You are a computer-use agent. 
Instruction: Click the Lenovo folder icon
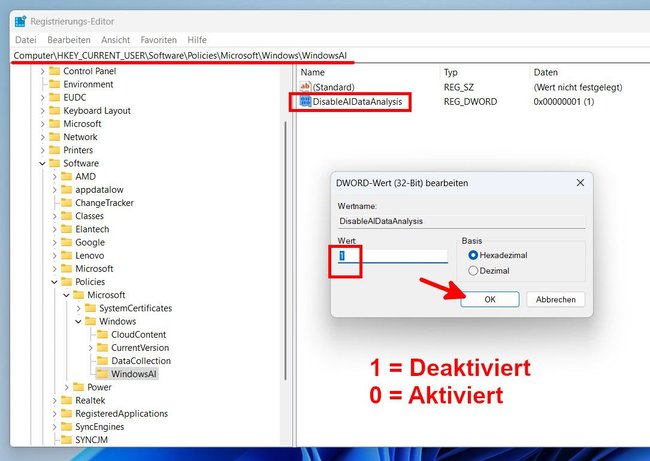pyautogui.click(x=66, y=255)
